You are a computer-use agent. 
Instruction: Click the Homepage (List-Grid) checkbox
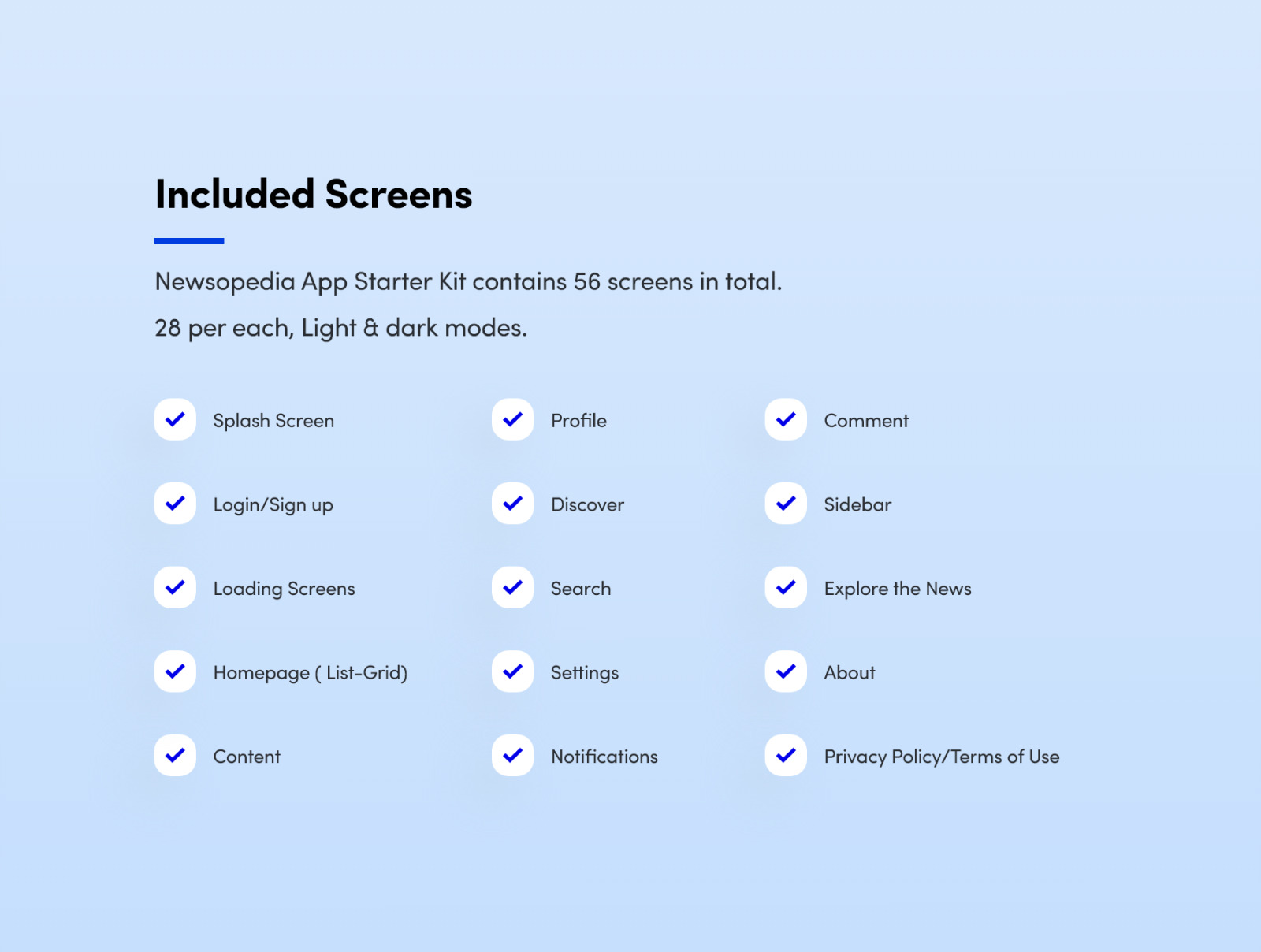[175, 671]
